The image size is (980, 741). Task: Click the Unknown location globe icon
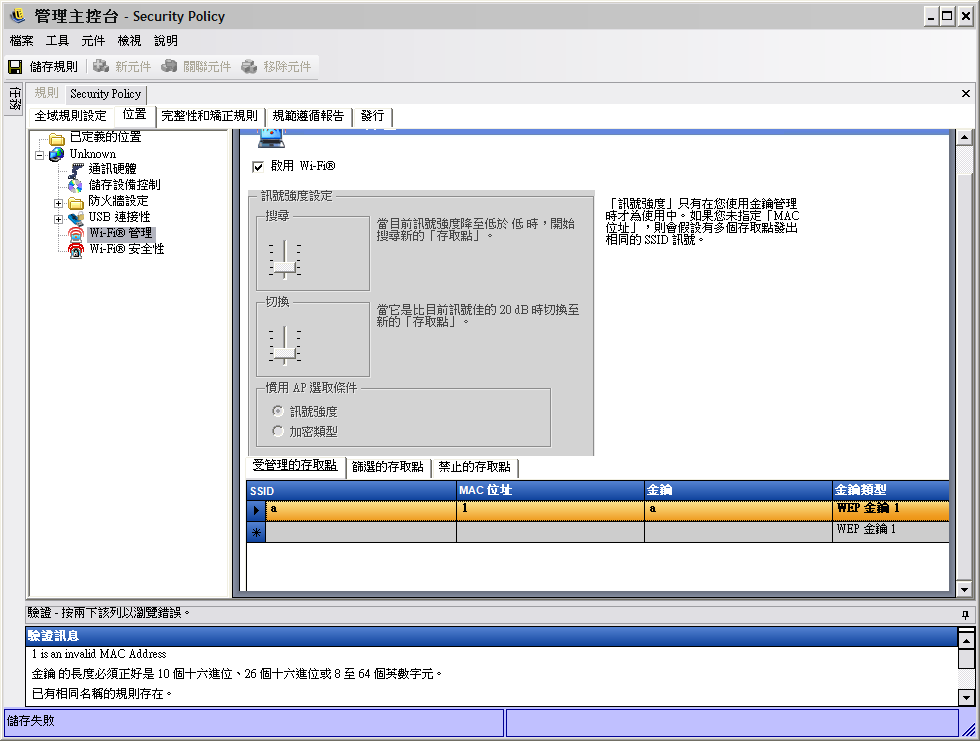57,154
